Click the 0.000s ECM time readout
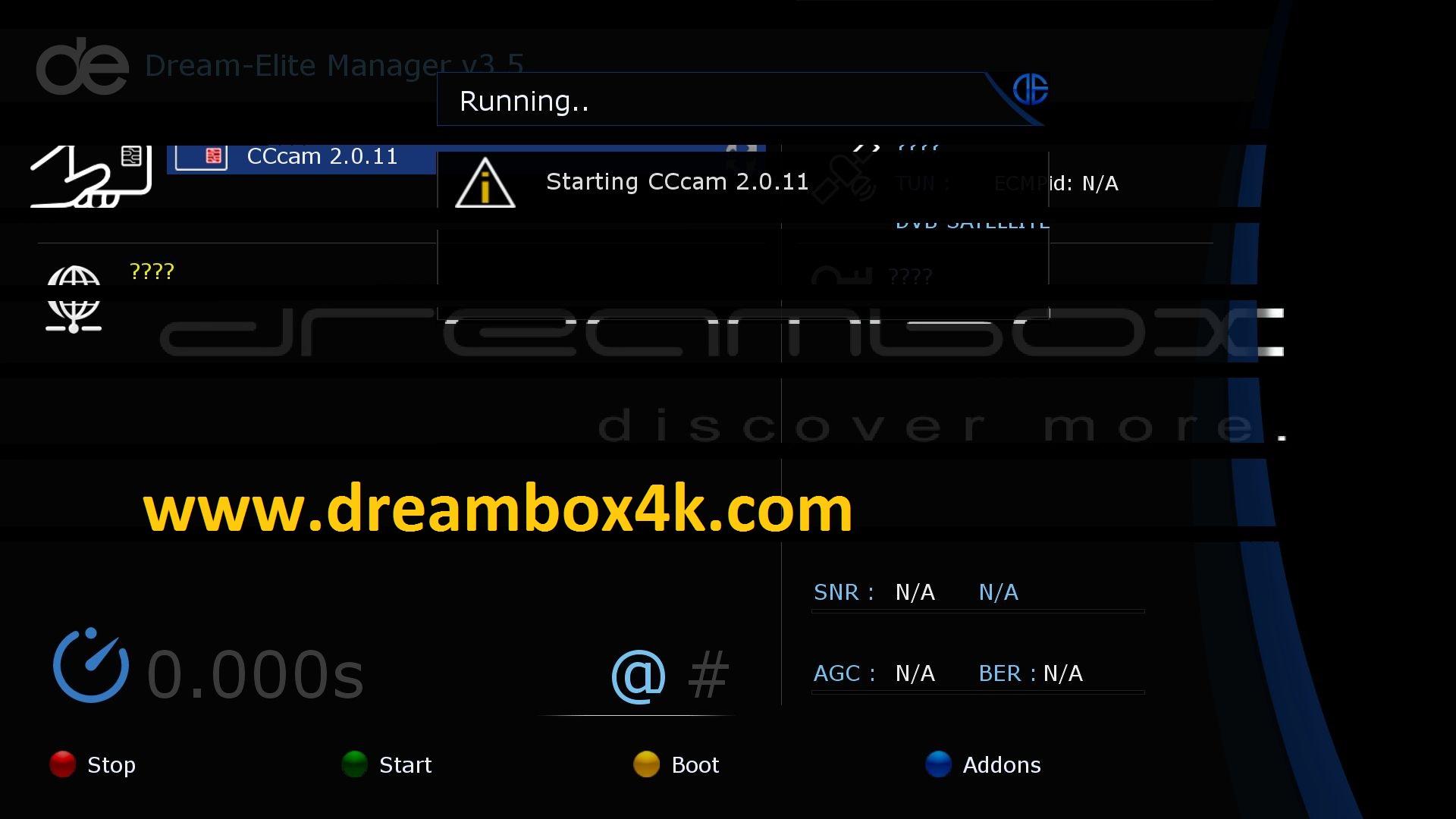 click(x=255, y=674)
